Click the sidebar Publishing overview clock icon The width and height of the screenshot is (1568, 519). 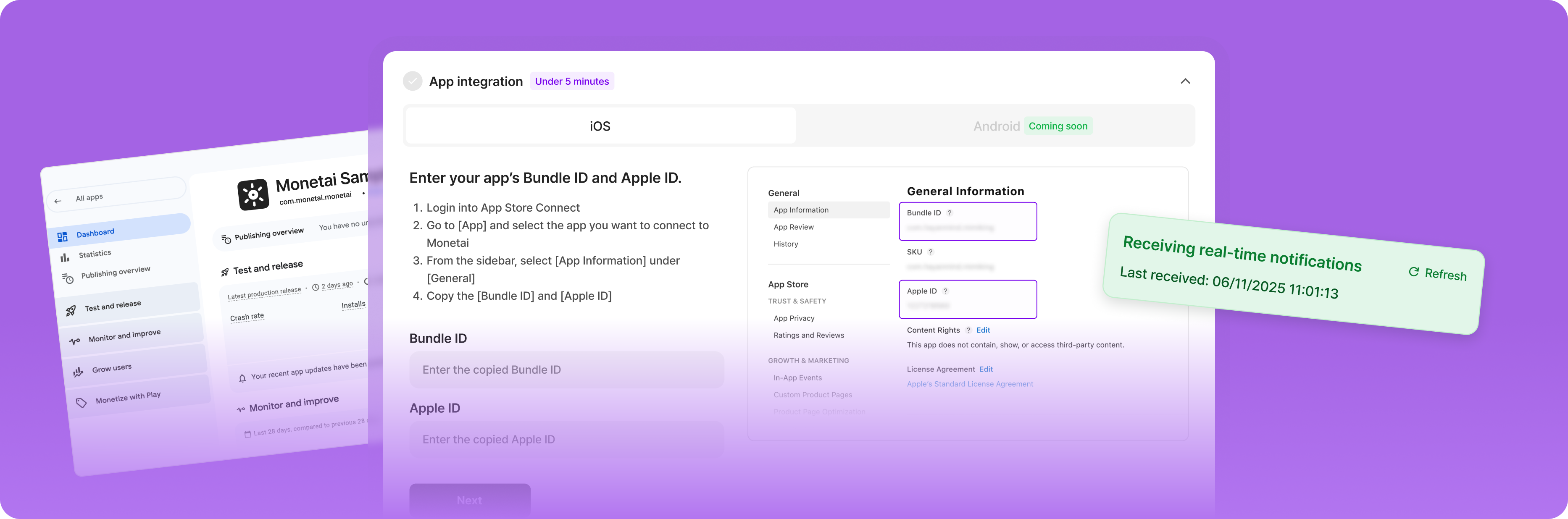(68, 279)
